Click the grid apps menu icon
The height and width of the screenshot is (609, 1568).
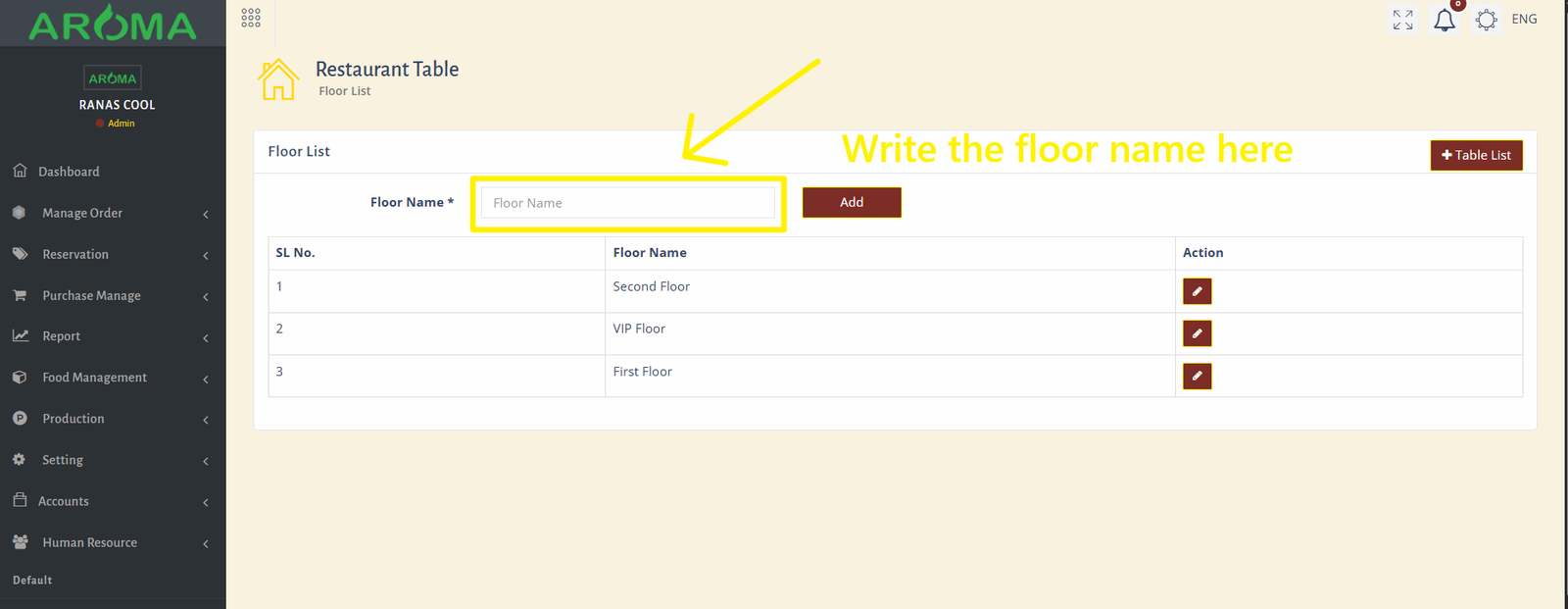pyautogui.click(x=251, y=18)
